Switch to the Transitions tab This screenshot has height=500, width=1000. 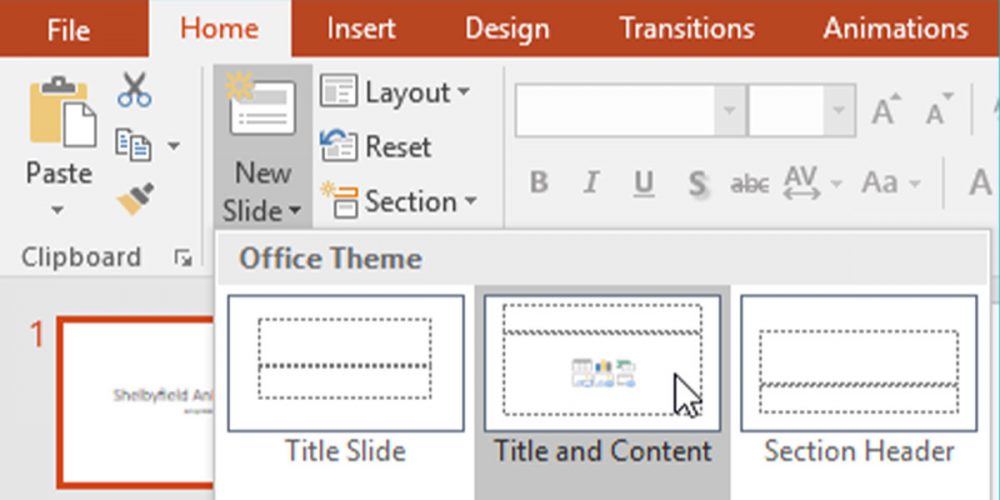685,28
